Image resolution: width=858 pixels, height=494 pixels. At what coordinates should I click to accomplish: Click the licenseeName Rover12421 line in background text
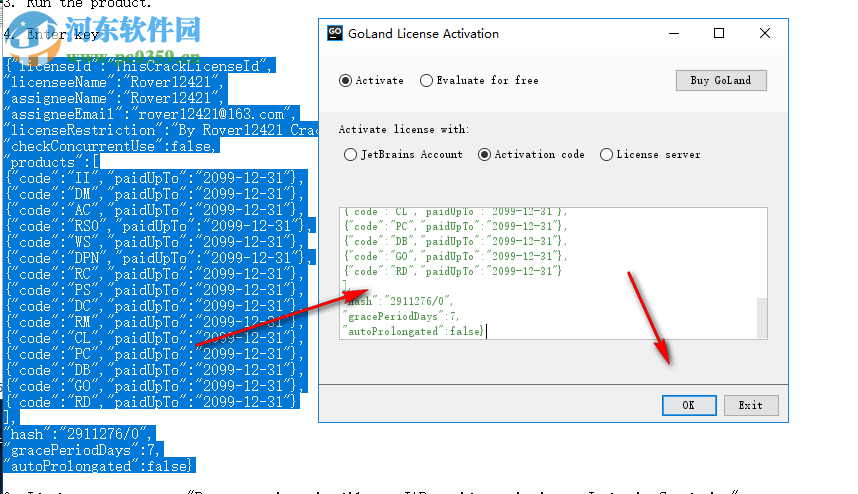point(113,82)
